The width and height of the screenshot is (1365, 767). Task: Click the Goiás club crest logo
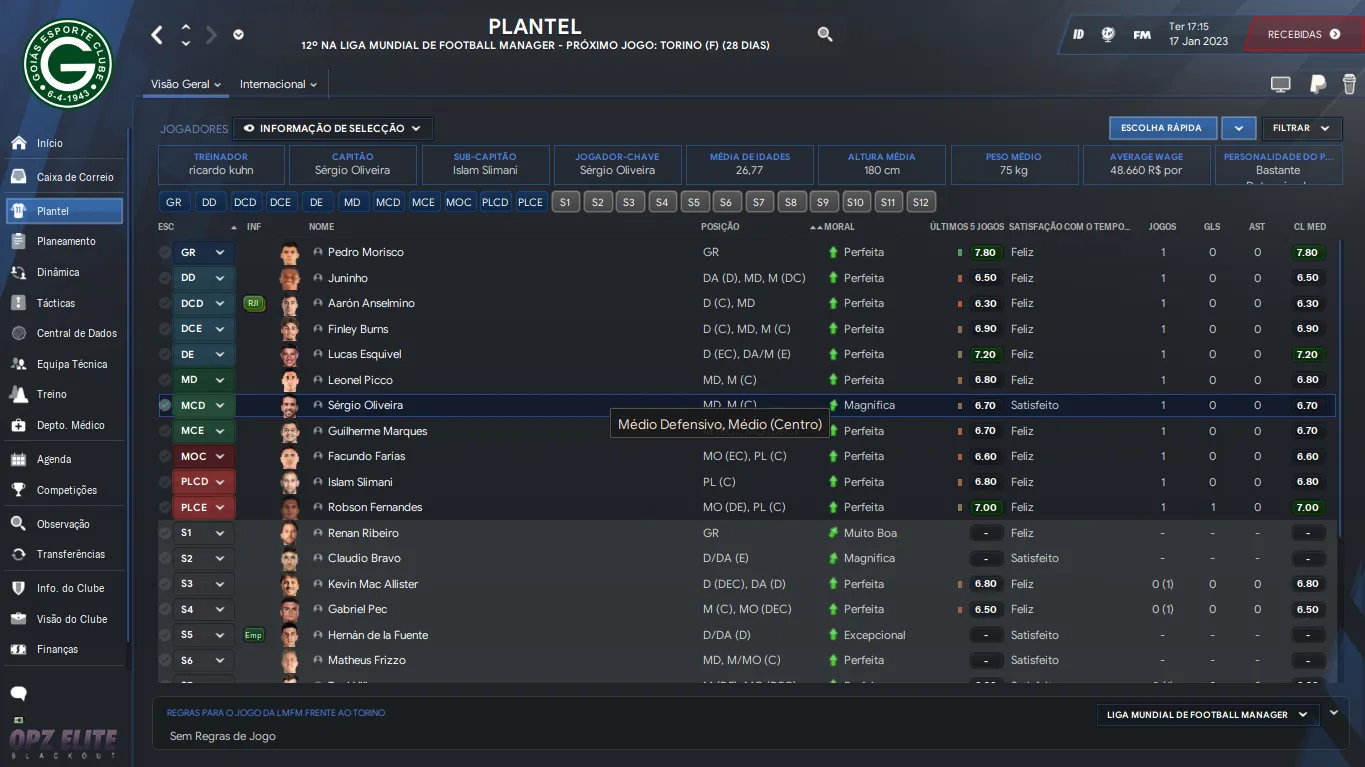(67, 65)
